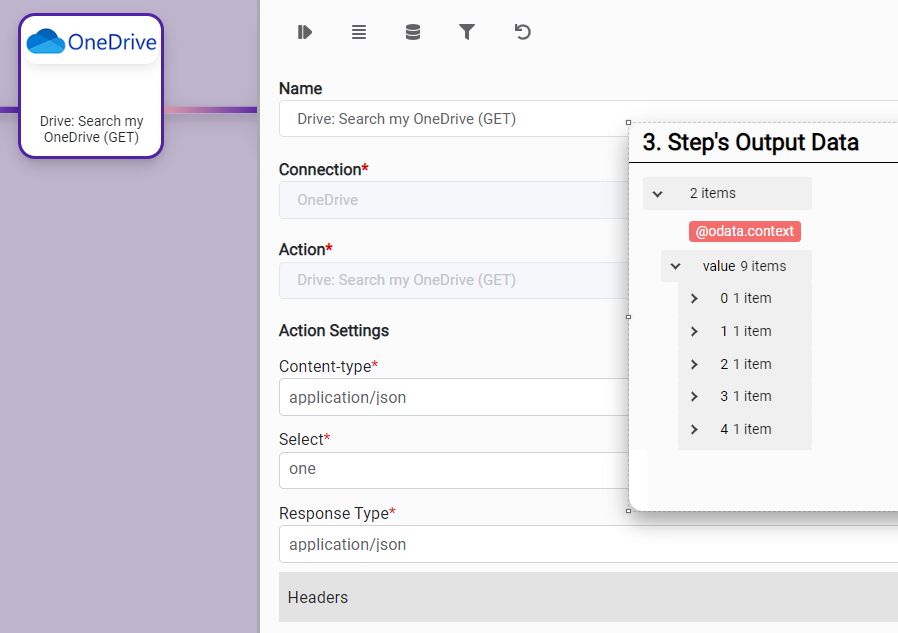Click the funnel filter icon
This screenshot has height=633, width=898.
(467, 32)
